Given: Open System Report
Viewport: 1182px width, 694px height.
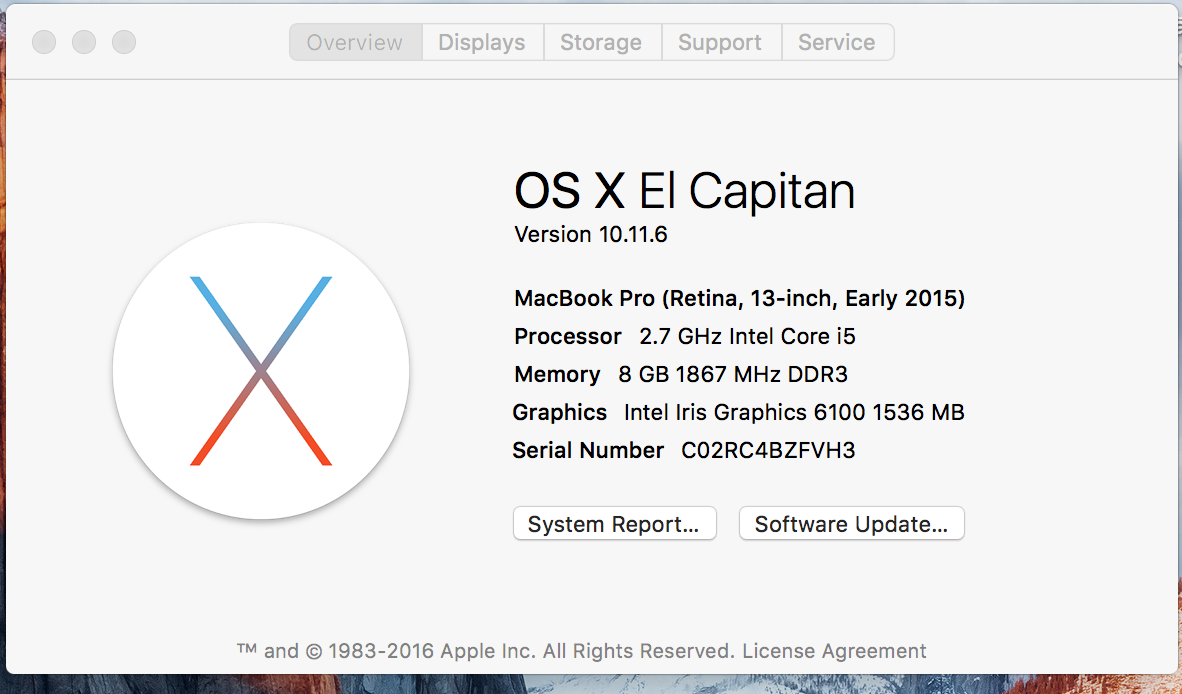Looking at the screenshot, I should click(614, 524).
